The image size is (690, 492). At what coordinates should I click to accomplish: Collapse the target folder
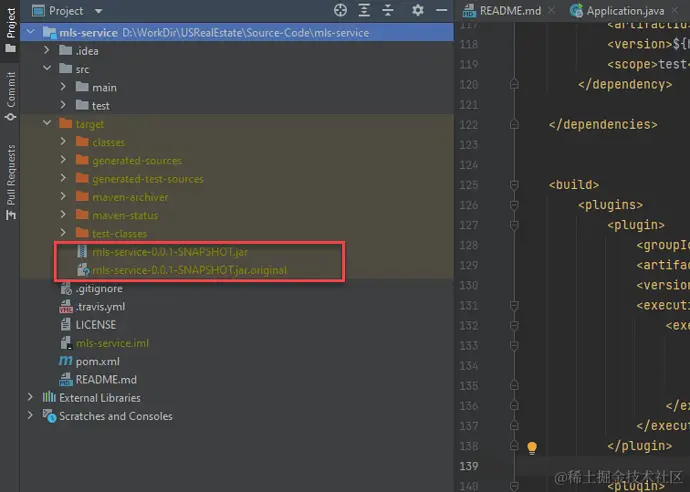coord(47,123)
